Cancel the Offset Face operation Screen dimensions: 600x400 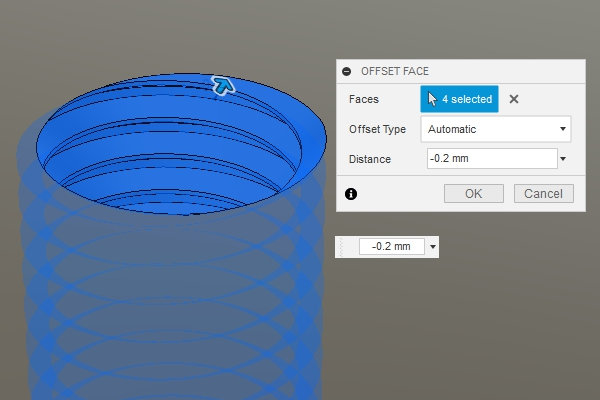(544, 193)
